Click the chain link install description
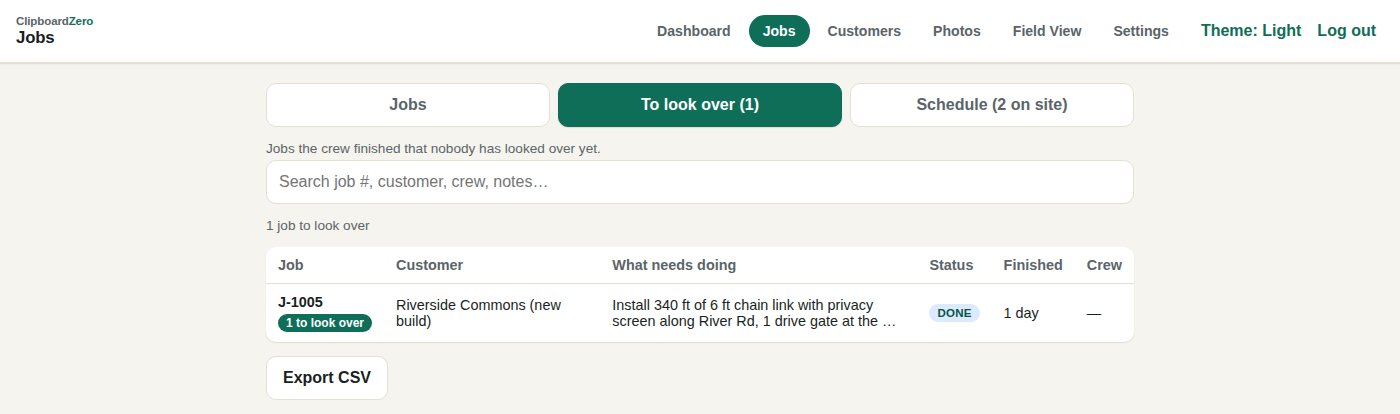Screen dimensions: 1400x414 tap(754, 313)
